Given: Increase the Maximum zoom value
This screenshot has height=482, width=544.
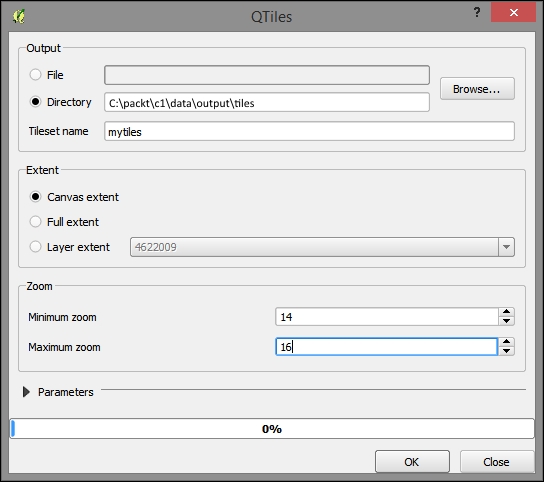Looking at the screenshot, I should pyautogui.click(x=506, y=342).
